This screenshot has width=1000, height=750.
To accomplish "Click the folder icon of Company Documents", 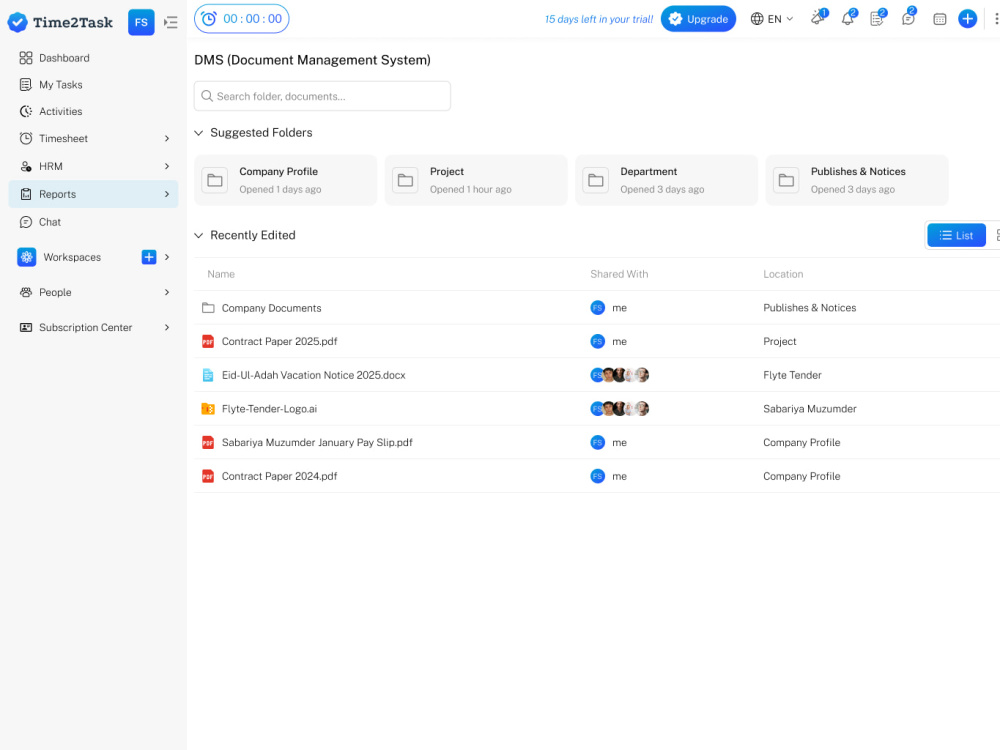I will coord(208,308).
